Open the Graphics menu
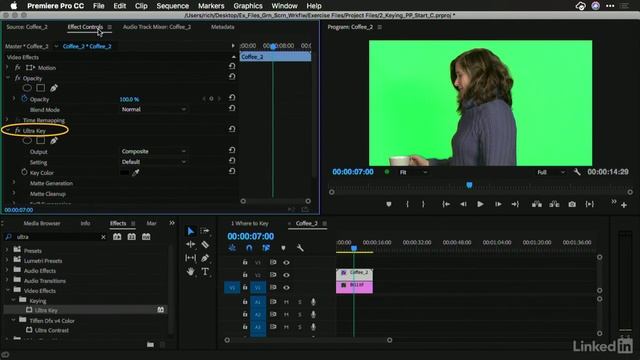This screenshot has width=640, height=360. pyautogui.click(x=248, y=6)
